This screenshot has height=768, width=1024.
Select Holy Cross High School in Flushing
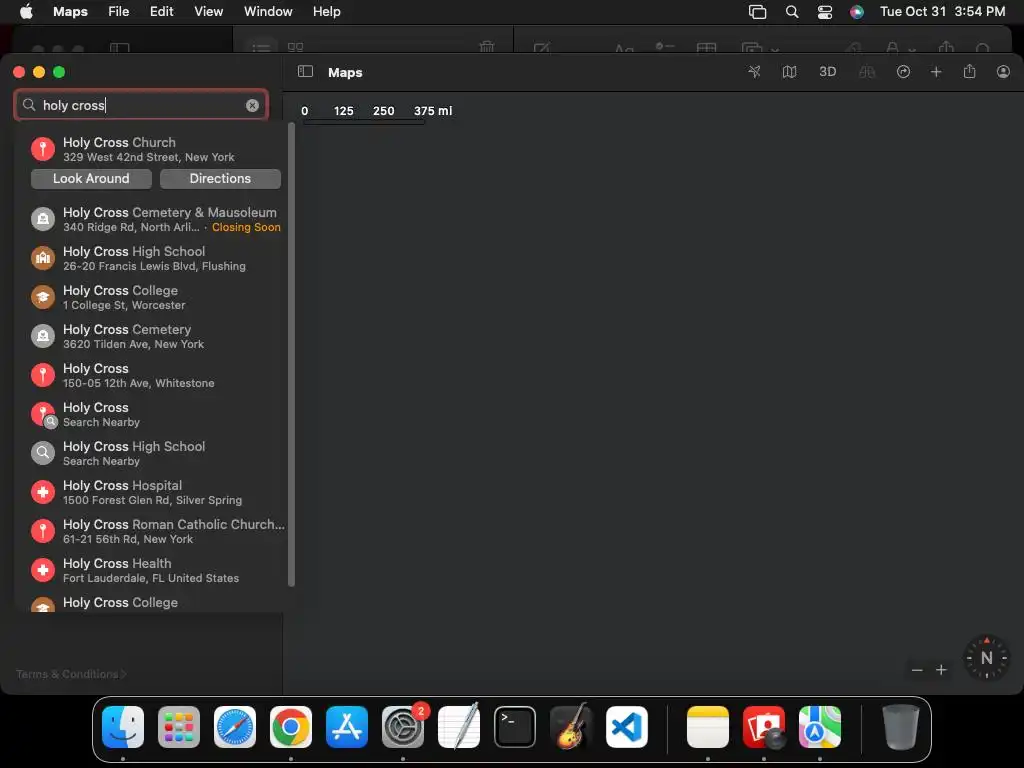[x=155, y=258]
